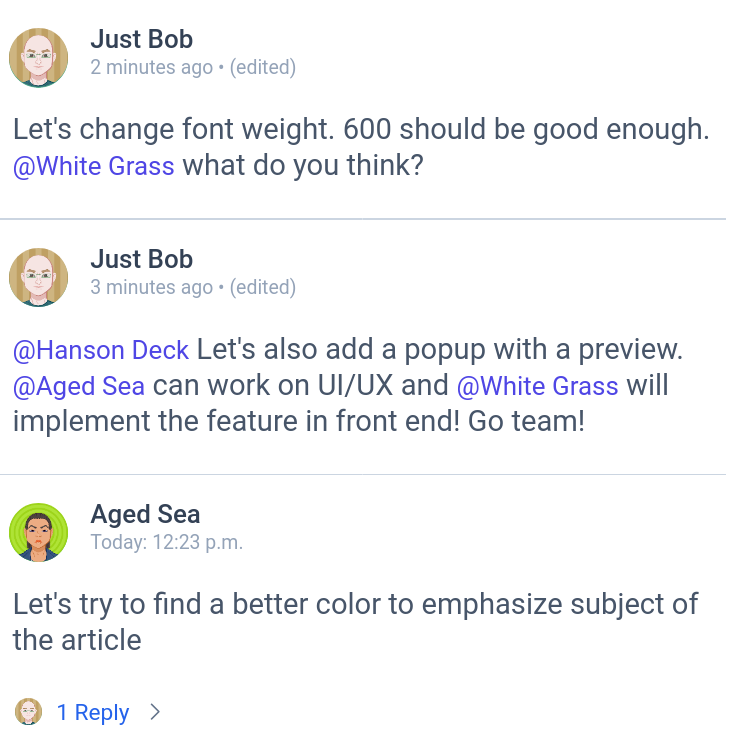Open the Aged Sea author name
This screenshot has height=747, width=736.
pyautogui.click(x=145, y=514)
